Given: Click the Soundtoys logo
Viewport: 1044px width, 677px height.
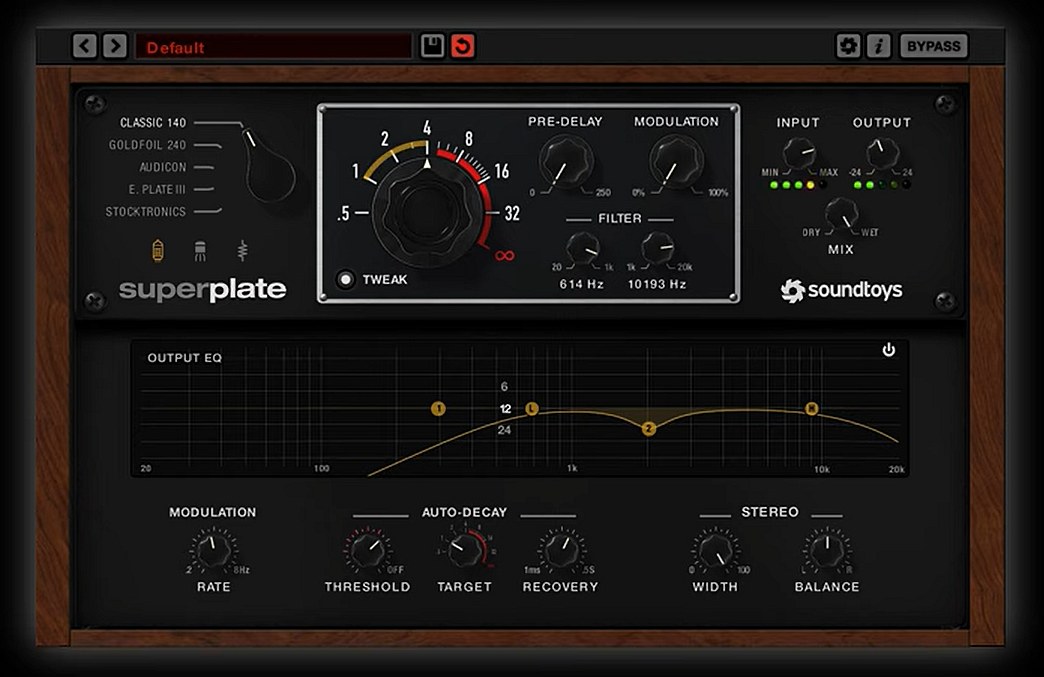Looking at the screenshot, I should (842, 290).
